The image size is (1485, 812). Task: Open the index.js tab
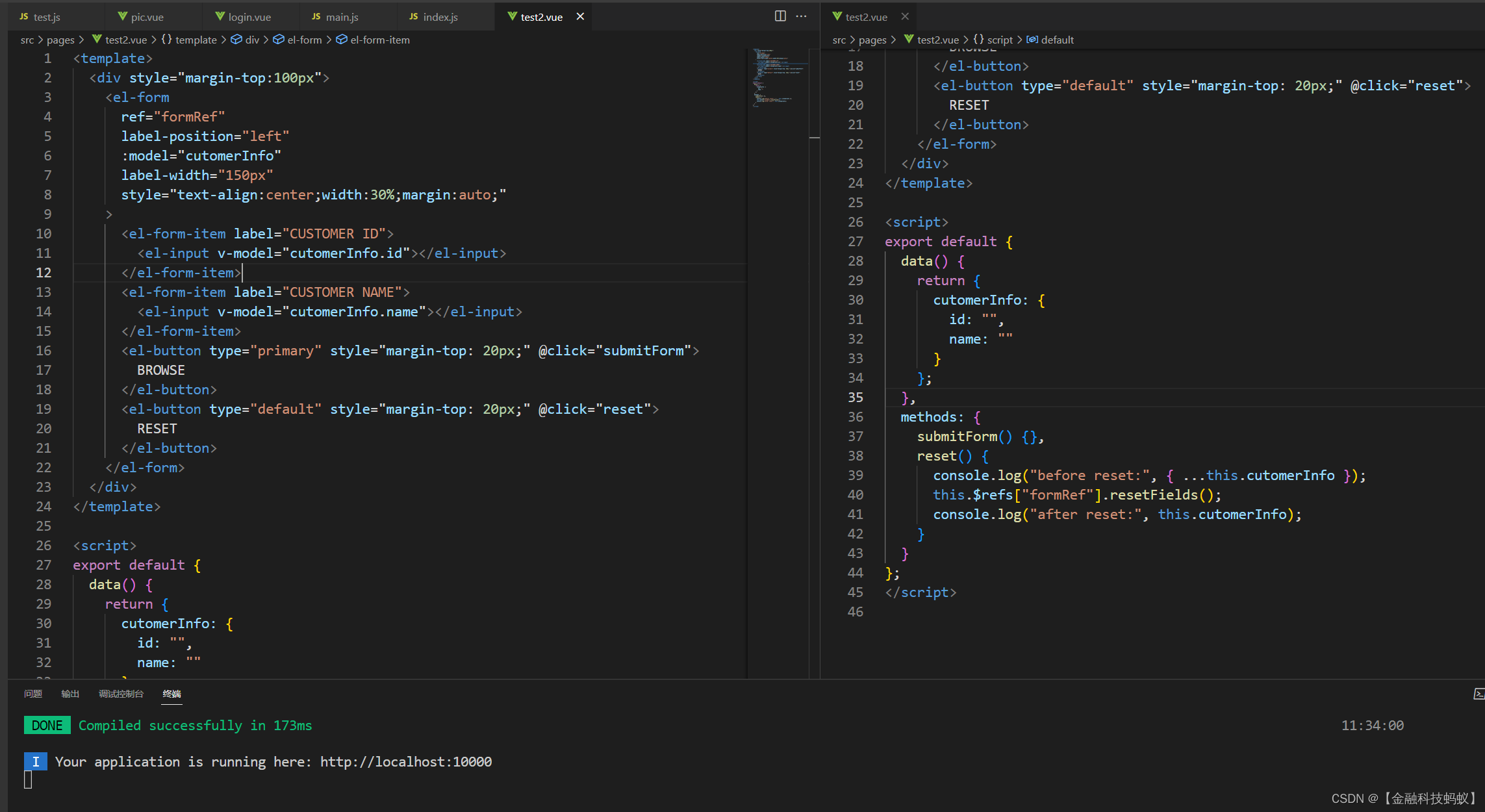[440, 17]
